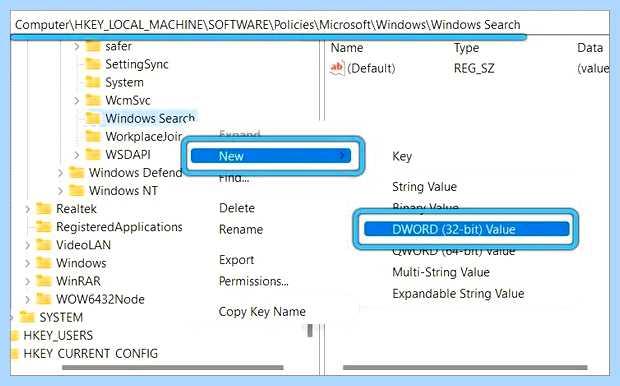Image resolution: width=620 pixels, height=386 pixels.
Task: Click the string value icon beside (Default)
Action: pyautogui.click(x=337, y=68)
